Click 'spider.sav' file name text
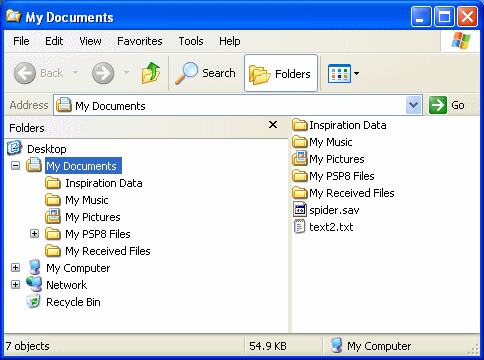This screenshot has width=484, height=360. point(334,210)
